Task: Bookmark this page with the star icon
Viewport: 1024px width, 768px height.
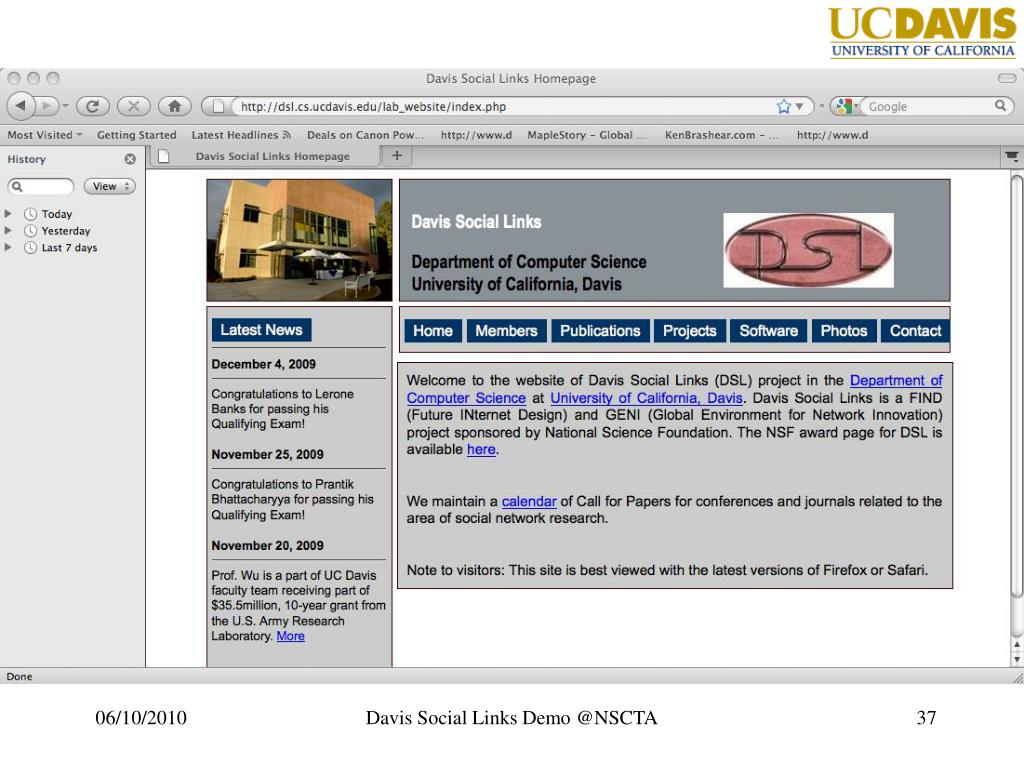Action: click(x=784, y=106)
